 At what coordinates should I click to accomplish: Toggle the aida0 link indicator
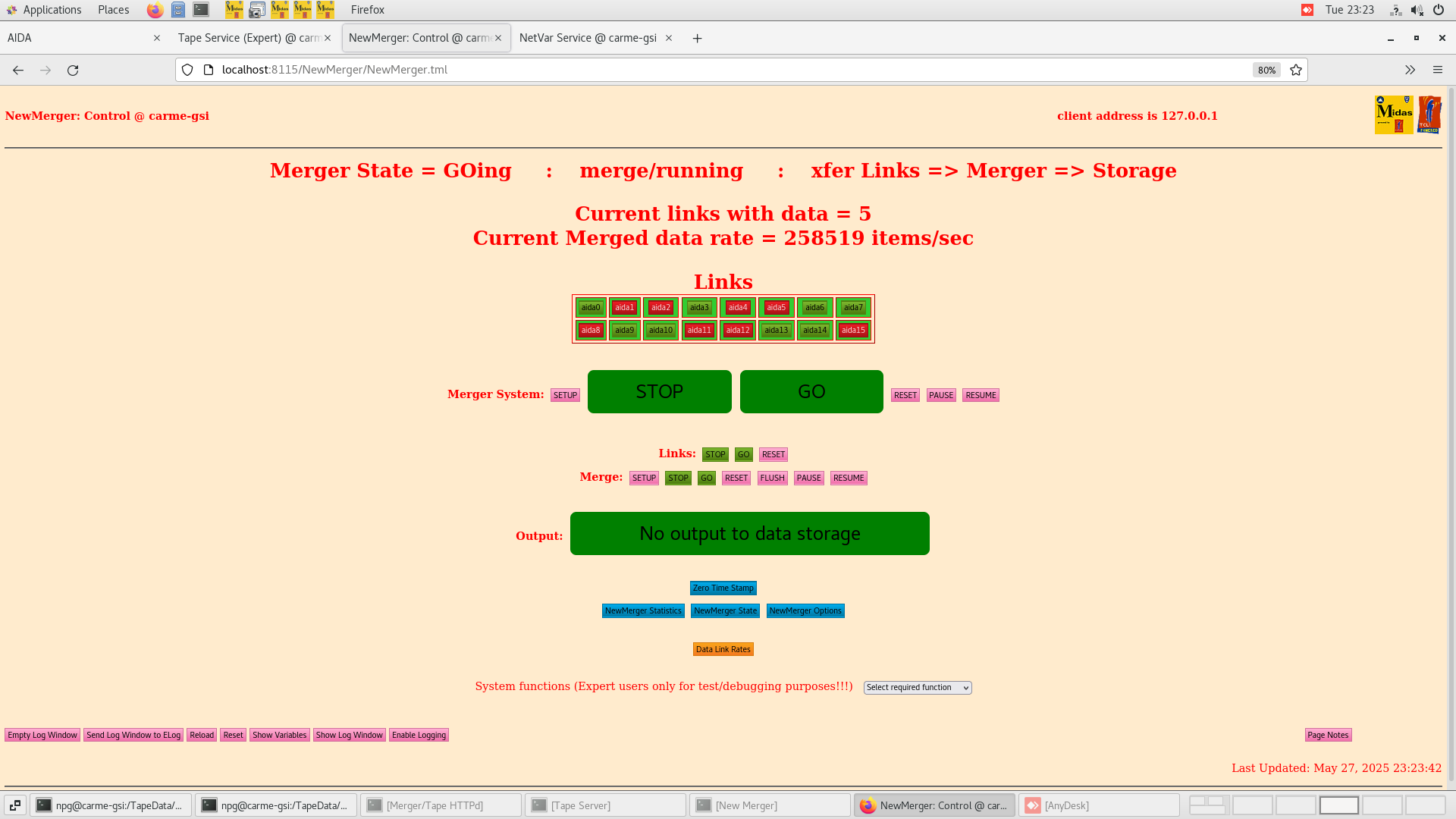click(590, 307)
